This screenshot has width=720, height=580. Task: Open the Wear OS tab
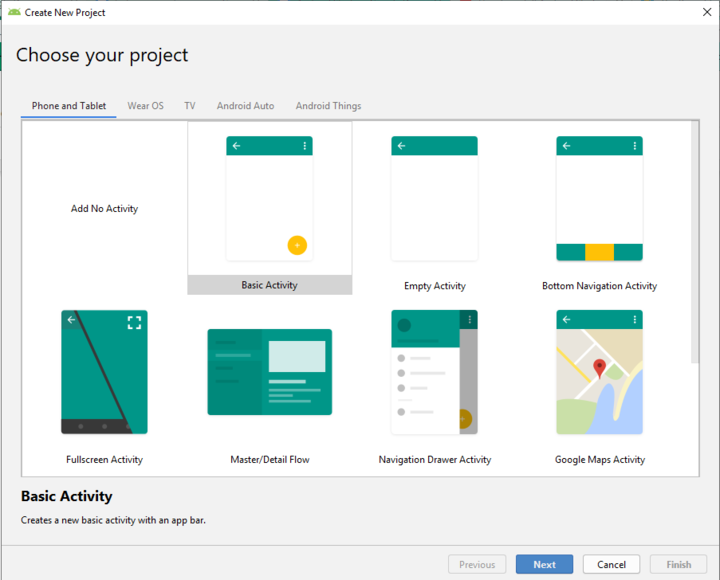tap(145, 106)
